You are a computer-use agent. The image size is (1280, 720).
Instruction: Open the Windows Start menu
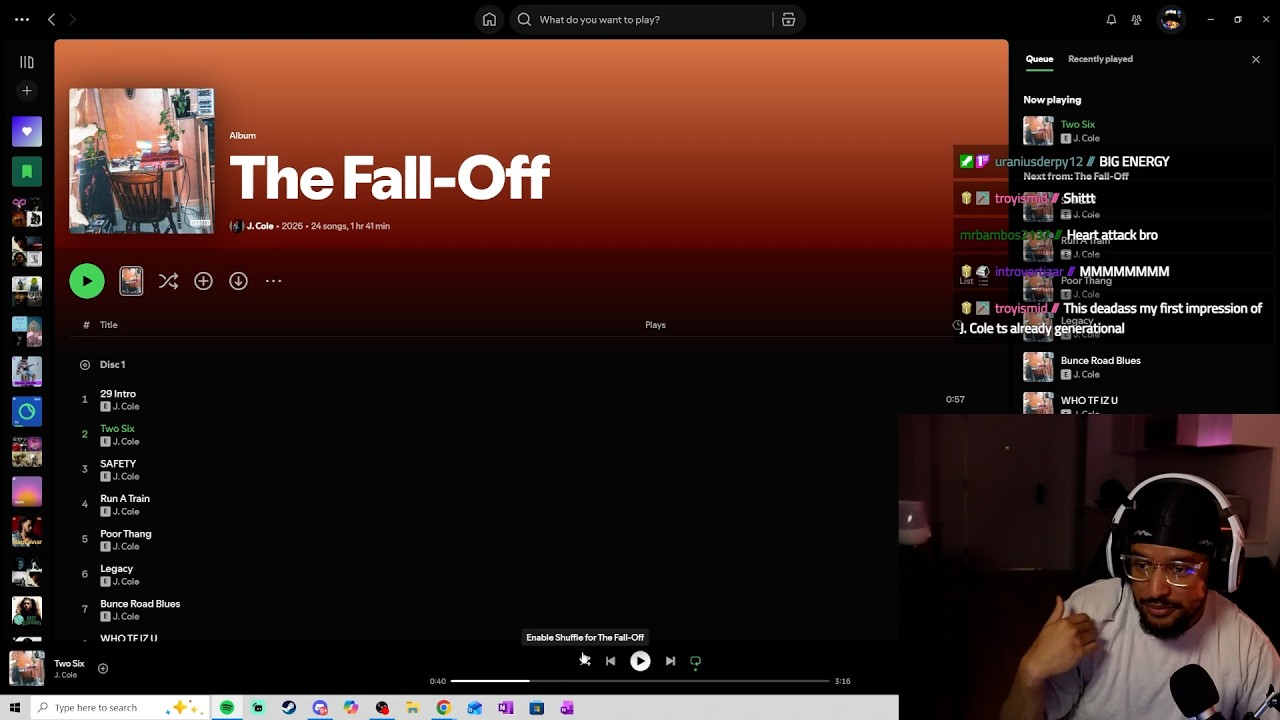[x=15, y=708]
